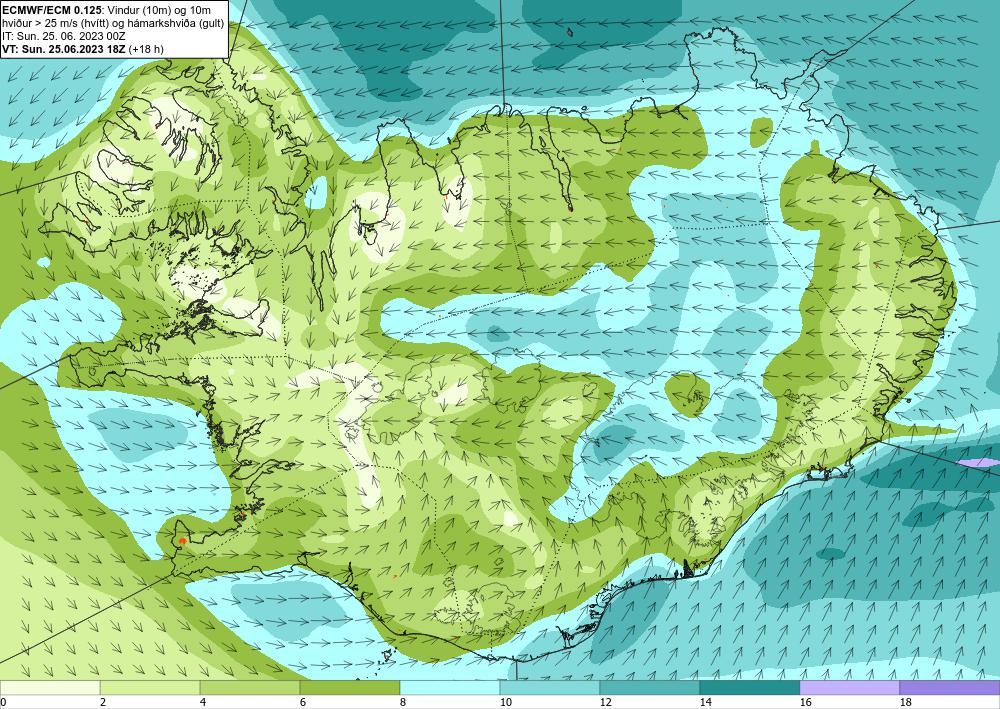The width and height of the screenshot is (1000, 709).
Task: Click the 2–4 m/s light green legend swatch
Action: pyautogui.click(x=150, y=688)
